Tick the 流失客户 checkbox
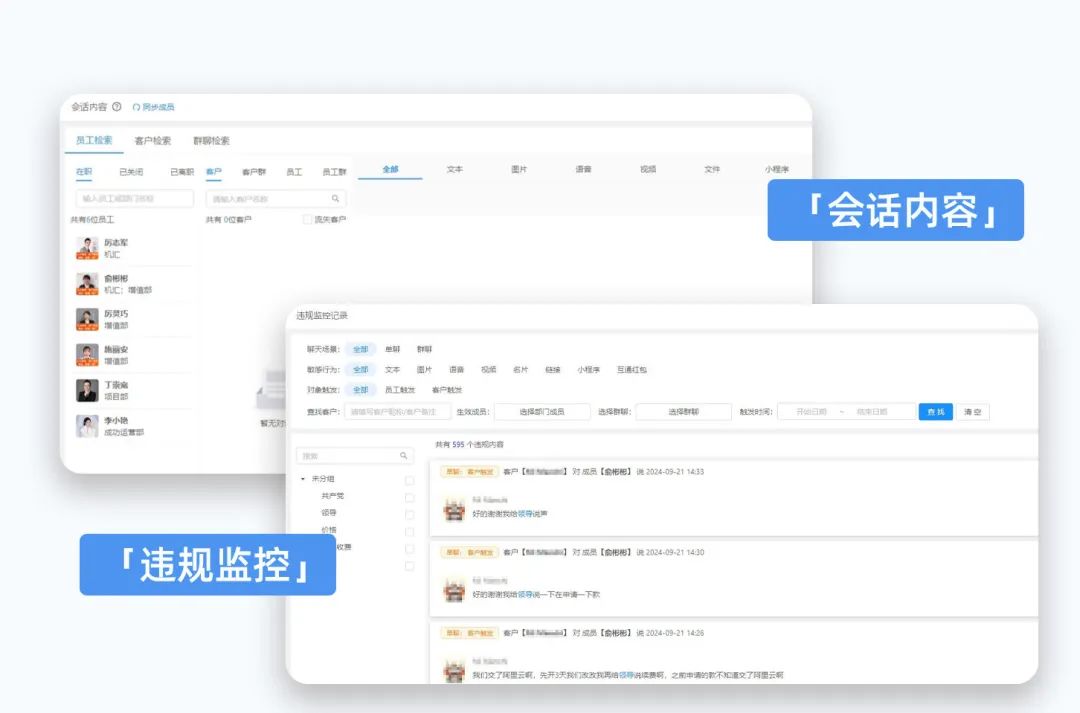This screenshot has width=1080, height=713. (x=307, y=219)
